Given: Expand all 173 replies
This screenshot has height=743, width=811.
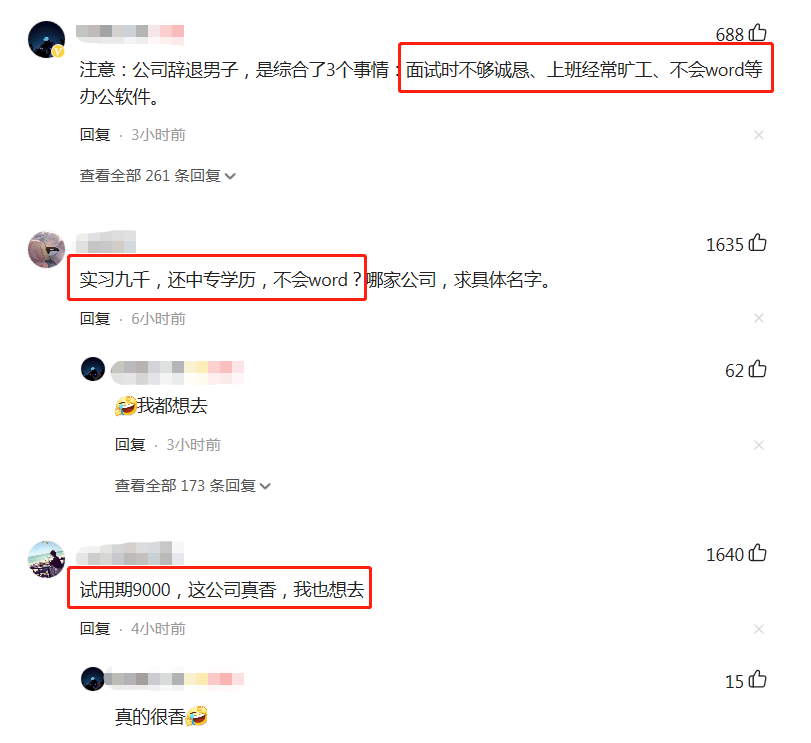Looking at the screenshot, I should [x=192, y=486].
